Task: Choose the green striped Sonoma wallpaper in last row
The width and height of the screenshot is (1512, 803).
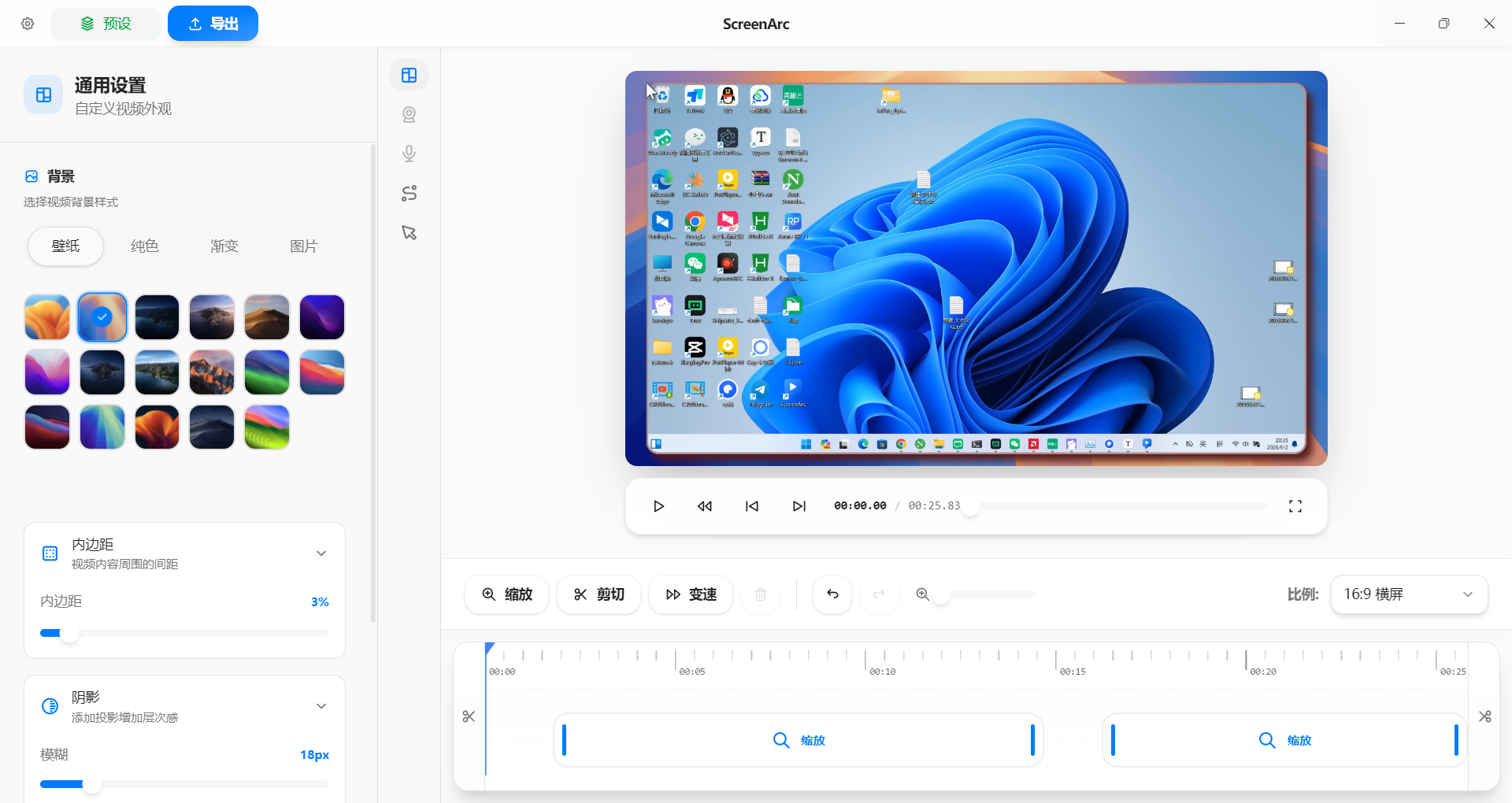Action: 267,427
